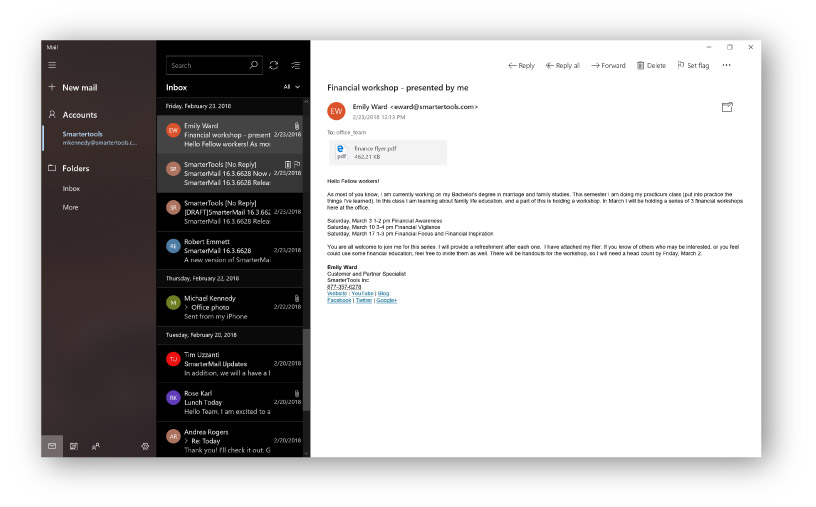
Task: Show More folders
Action: tap(70, 207)
